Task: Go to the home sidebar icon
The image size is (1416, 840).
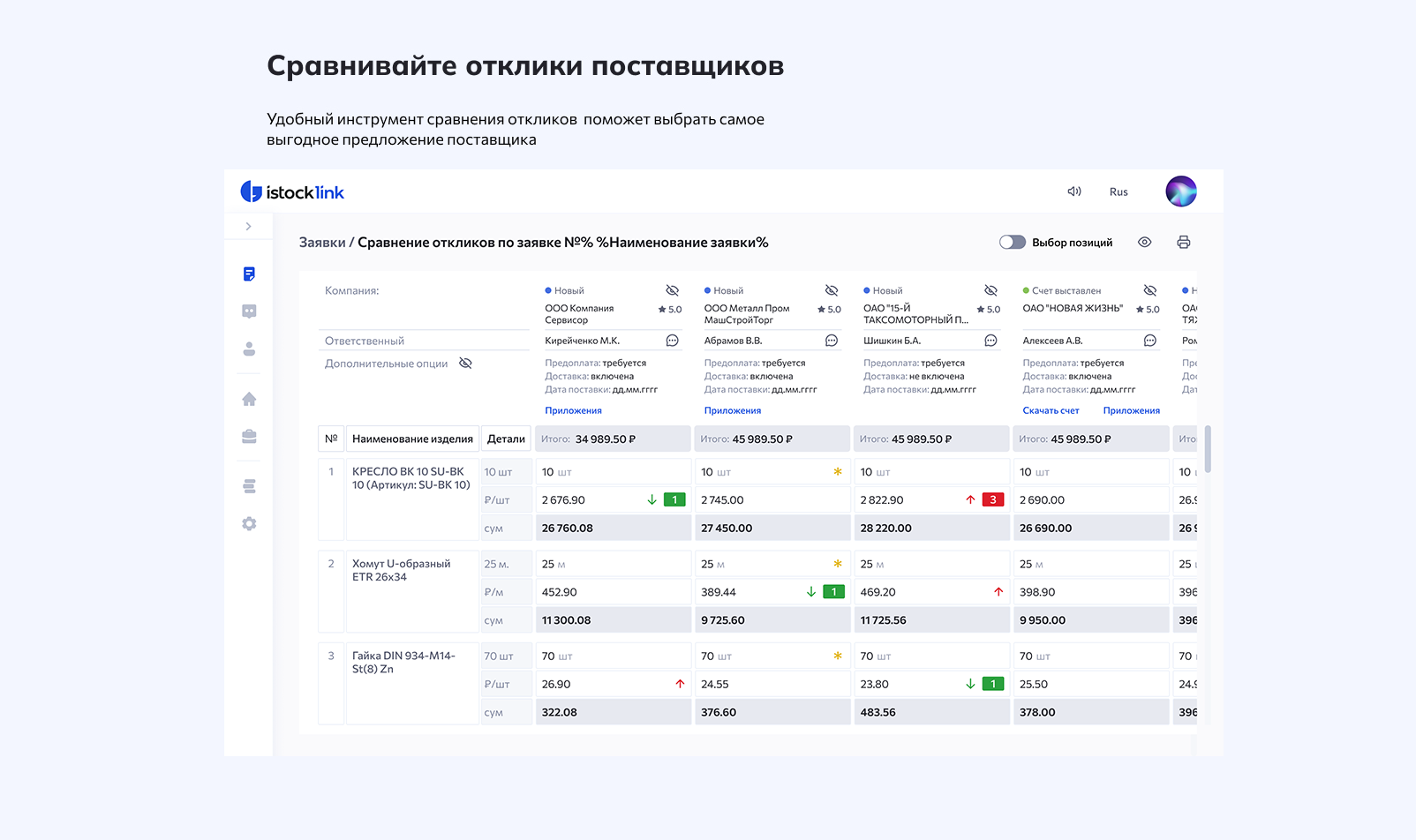Action: pyautogui.click(x=249, y=399)
